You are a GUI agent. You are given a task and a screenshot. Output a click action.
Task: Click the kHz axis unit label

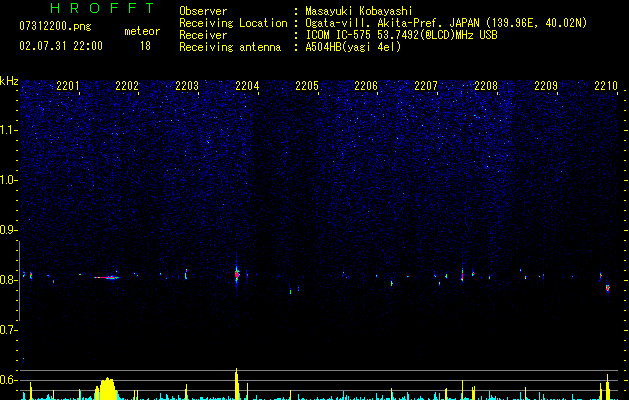[x=9, y=81]
